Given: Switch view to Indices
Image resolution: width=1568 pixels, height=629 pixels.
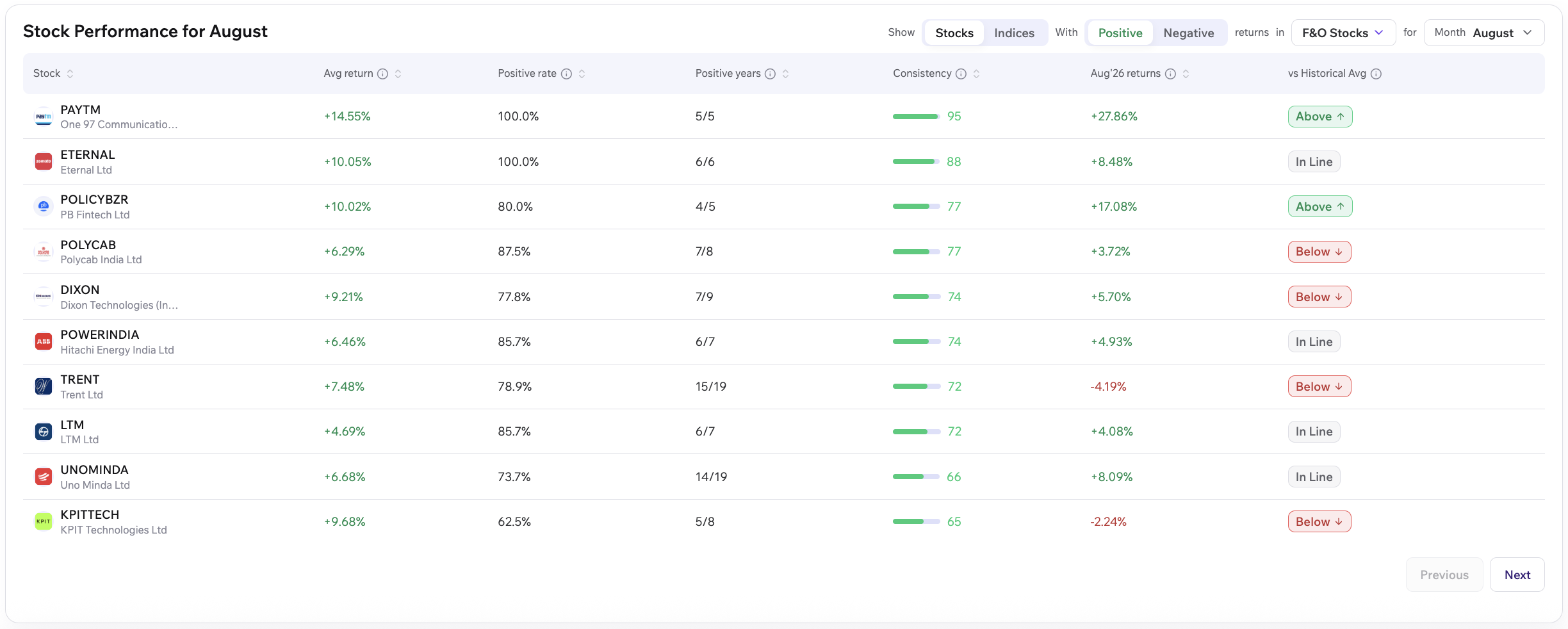Looking at the screenshot, I should pos(1014,33).
